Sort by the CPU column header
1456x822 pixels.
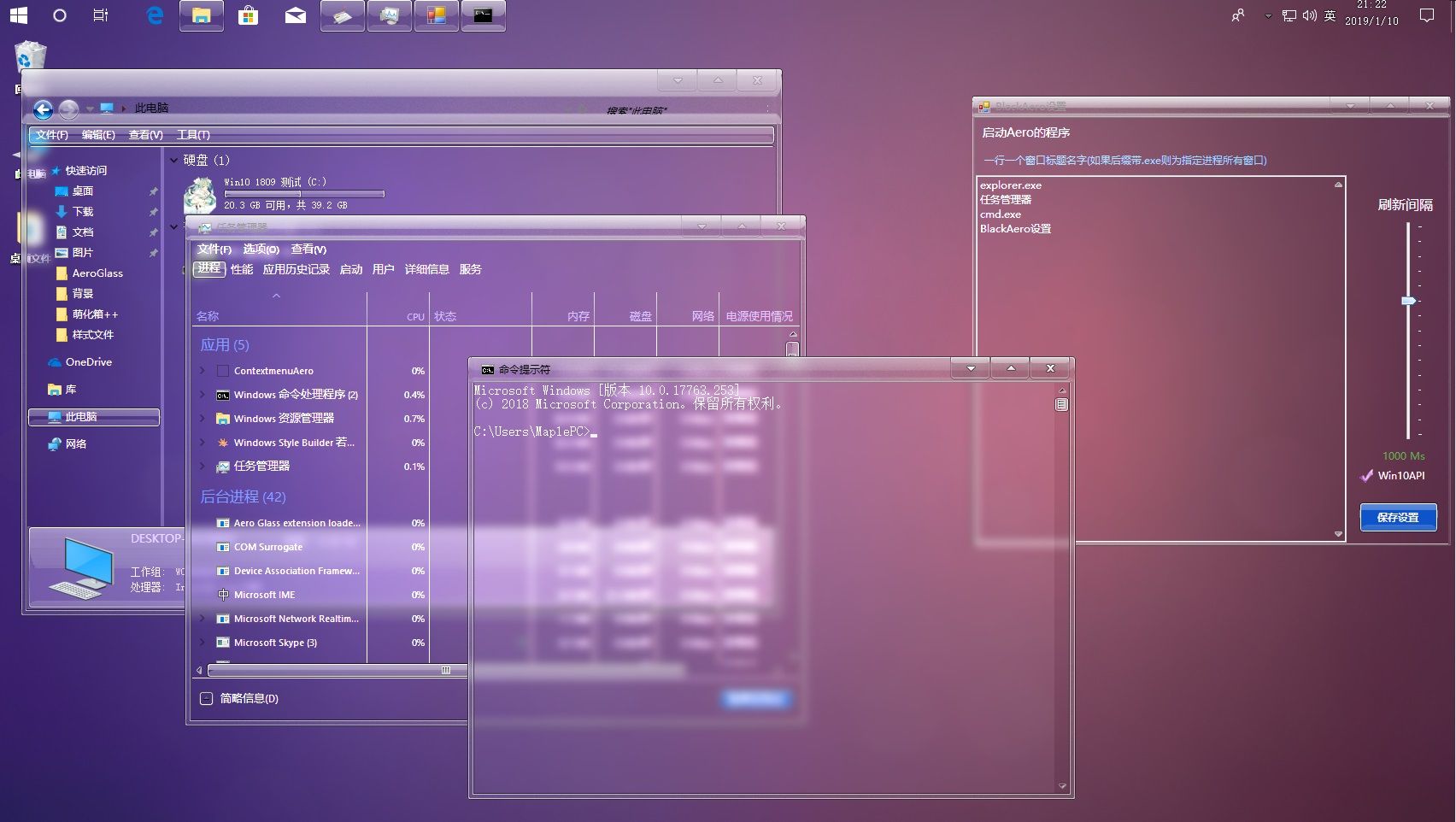tap(398, 308)
